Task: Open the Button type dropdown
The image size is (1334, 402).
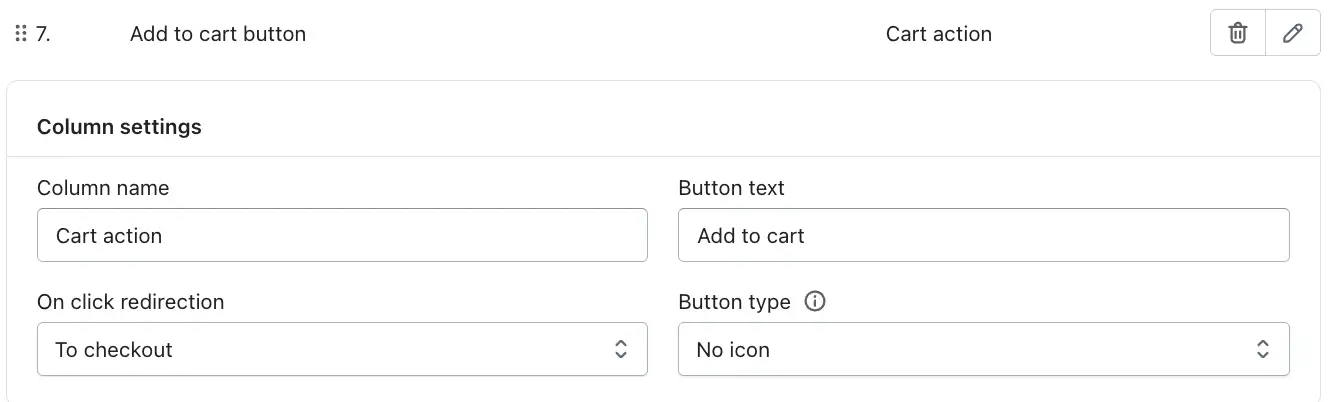Action: click(x=983, y=349)
